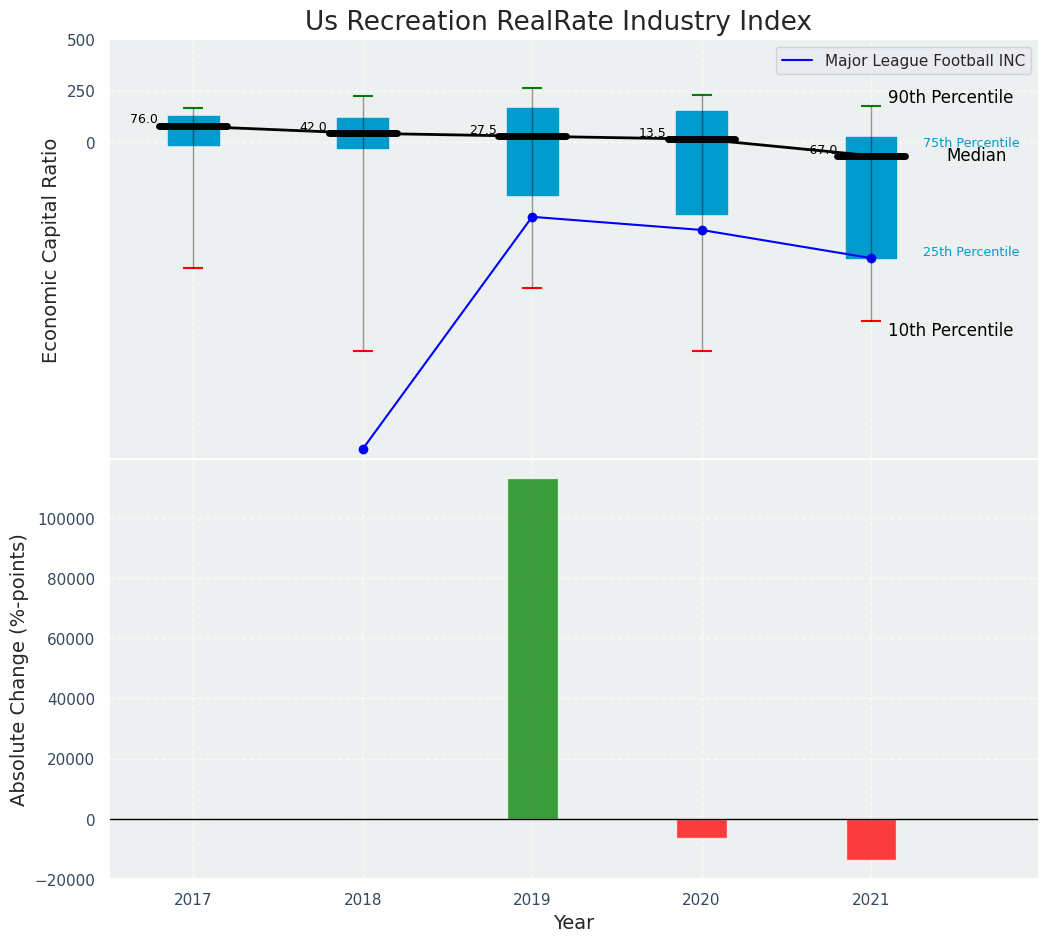Click the 2017 median value label 76.0
Viewport: 1048px width, 942px height.
(144, 119)
